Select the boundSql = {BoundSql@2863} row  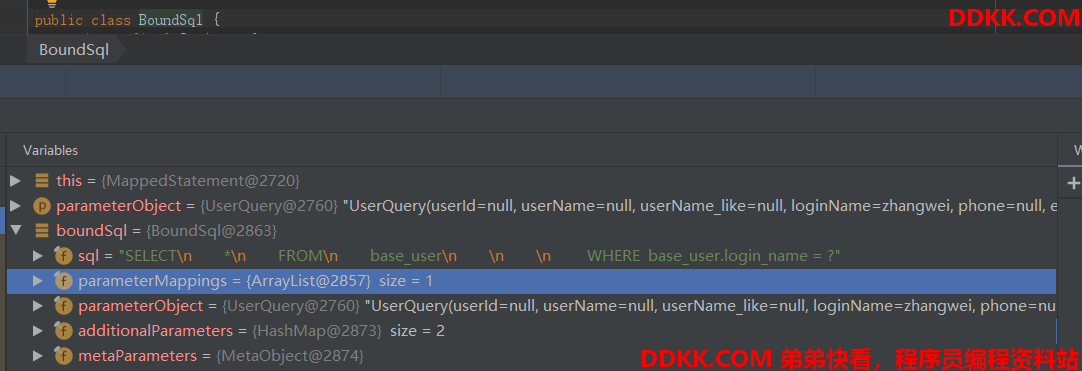click(x=531, y=230)
